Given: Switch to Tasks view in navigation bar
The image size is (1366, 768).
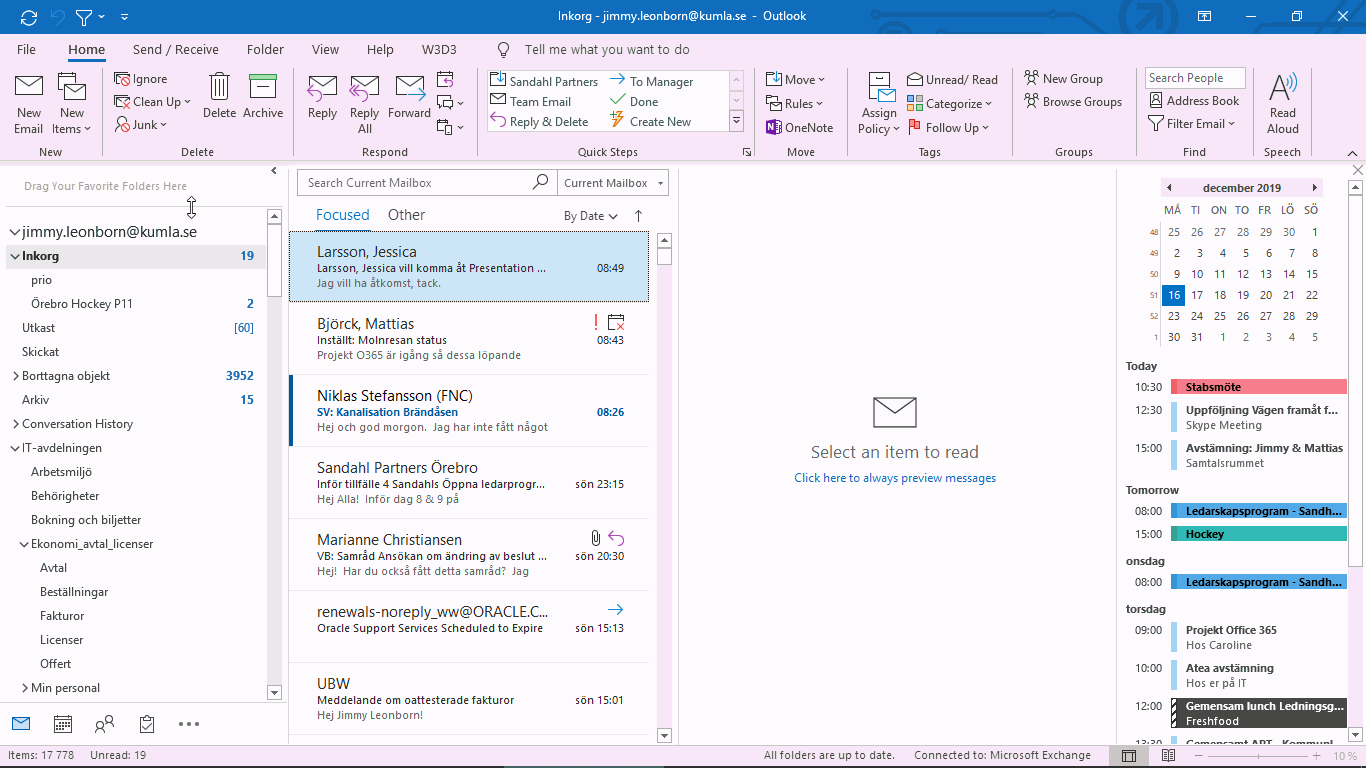Looking at the screenshot, I should tap(147, 724).
